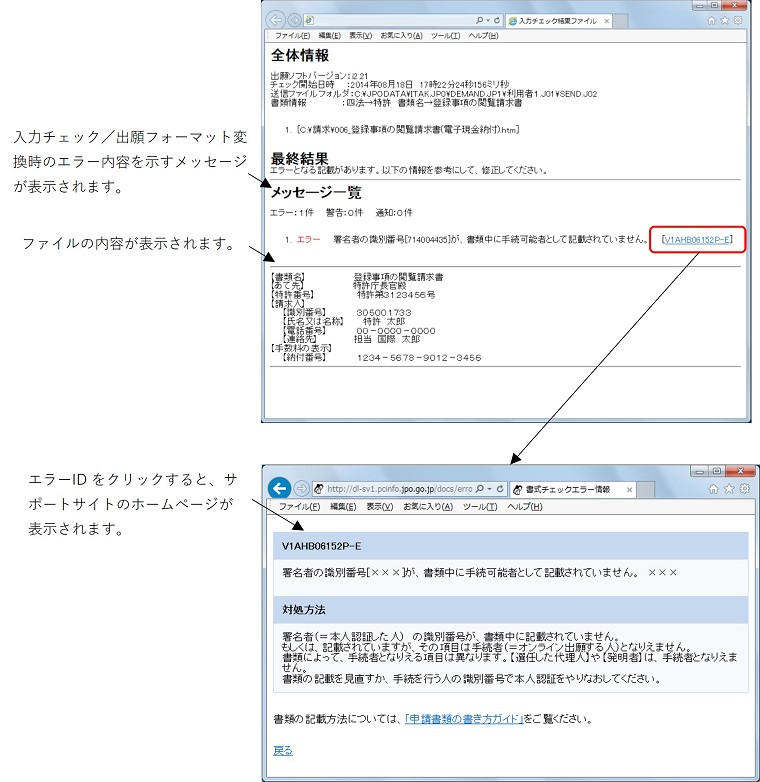The width and height of the screenshot is (760, 782).
Task: Open ツール(T) menu in the lower browser
Action: [x=478, y=507]
